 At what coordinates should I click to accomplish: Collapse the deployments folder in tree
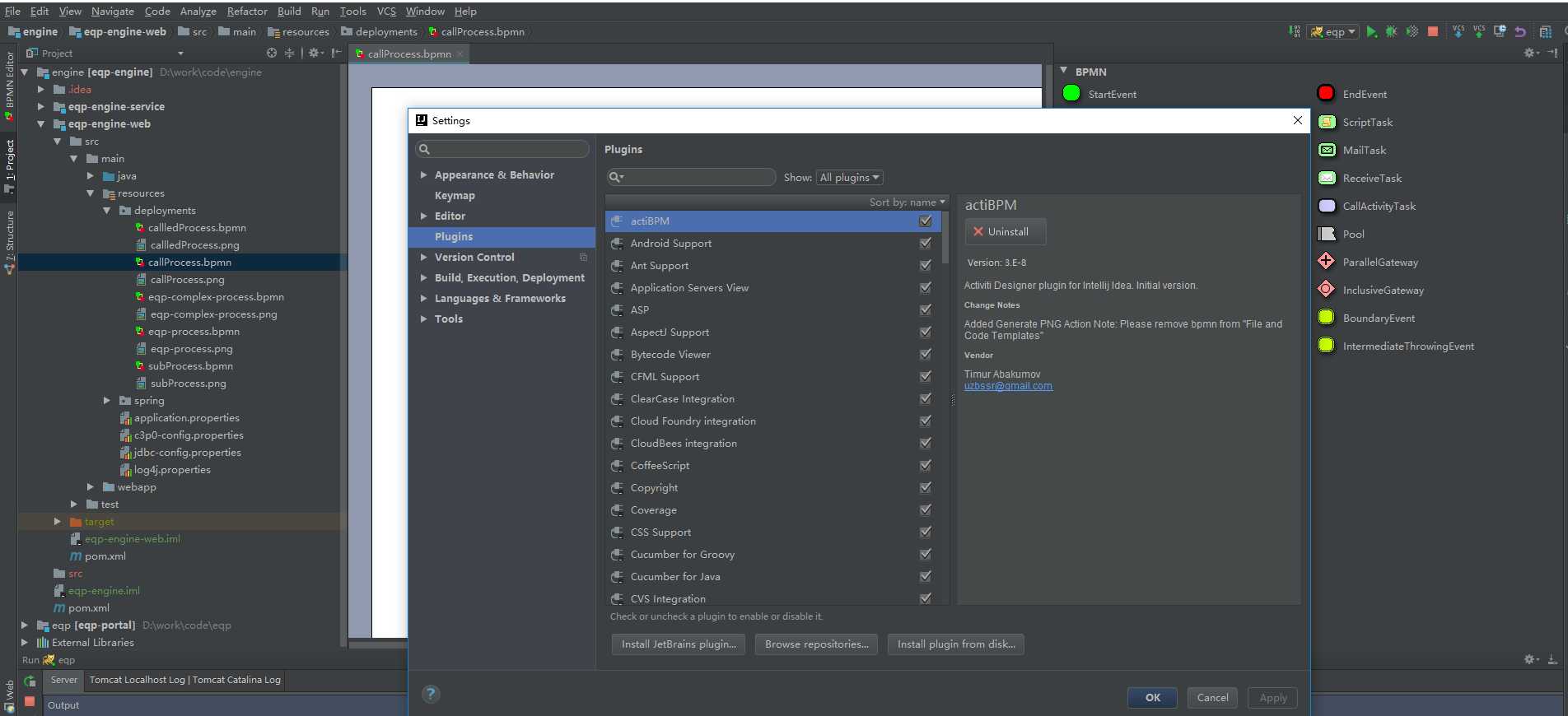(x=106, y=210)
